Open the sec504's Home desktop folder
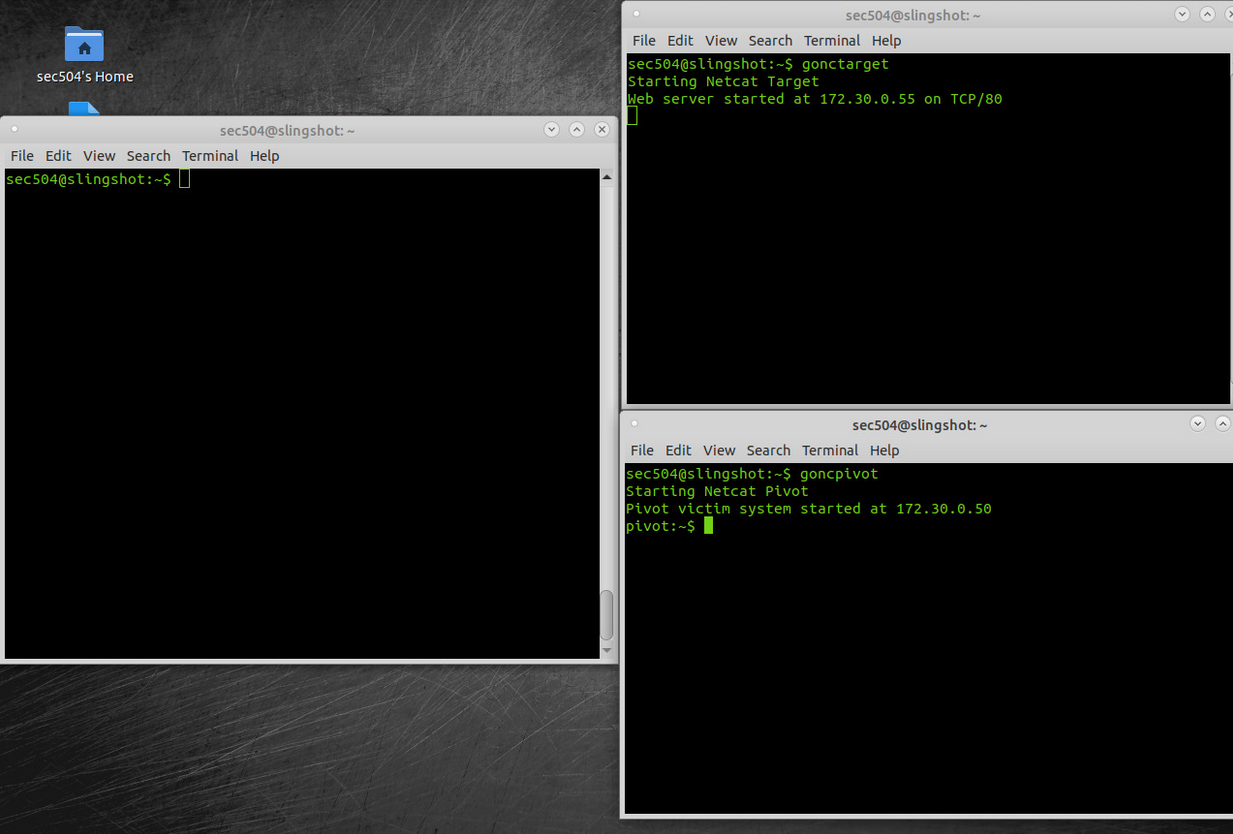The image size is (1233, 834). pyautogui.click(x=84, y=45)
